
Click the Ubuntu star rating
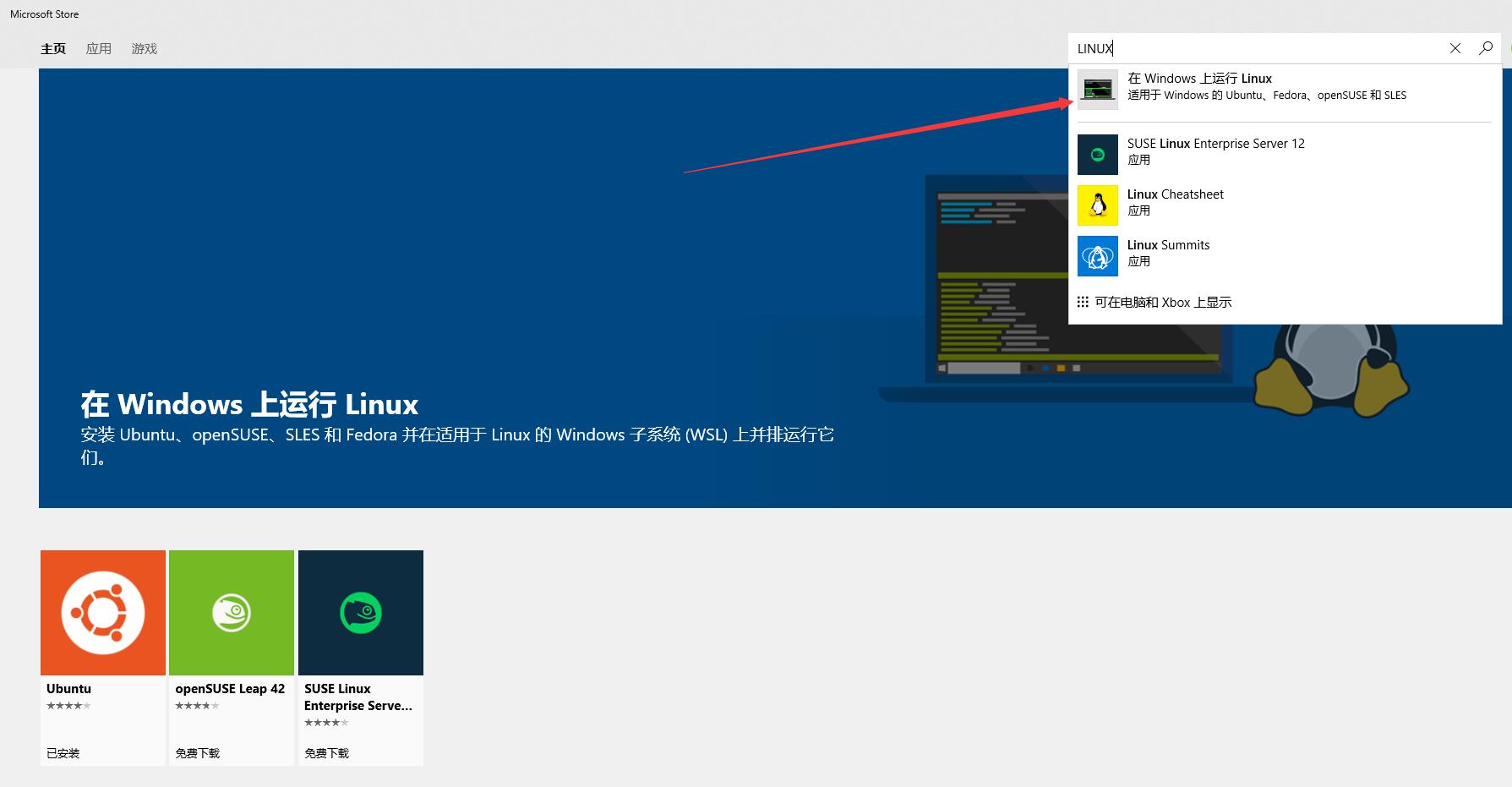pos(68,706)
